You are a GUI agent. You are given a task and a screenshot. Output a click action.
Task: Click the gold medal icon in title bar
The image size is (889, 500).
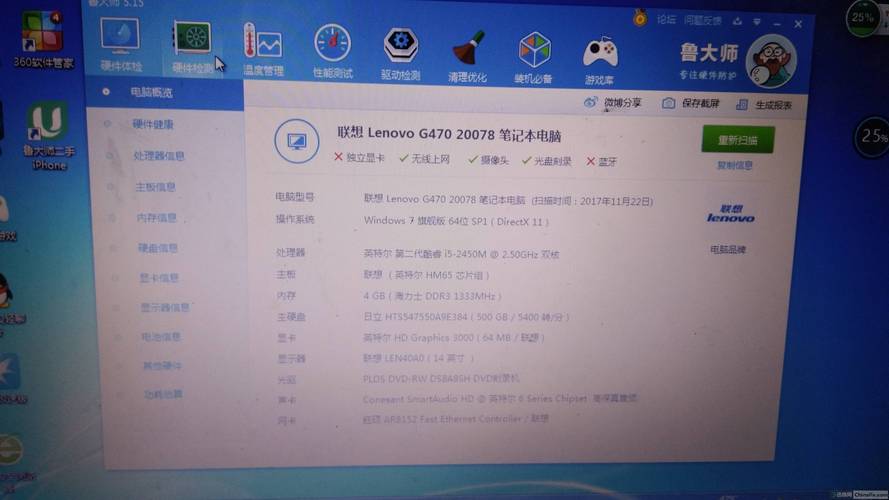(x=640, y=18)
